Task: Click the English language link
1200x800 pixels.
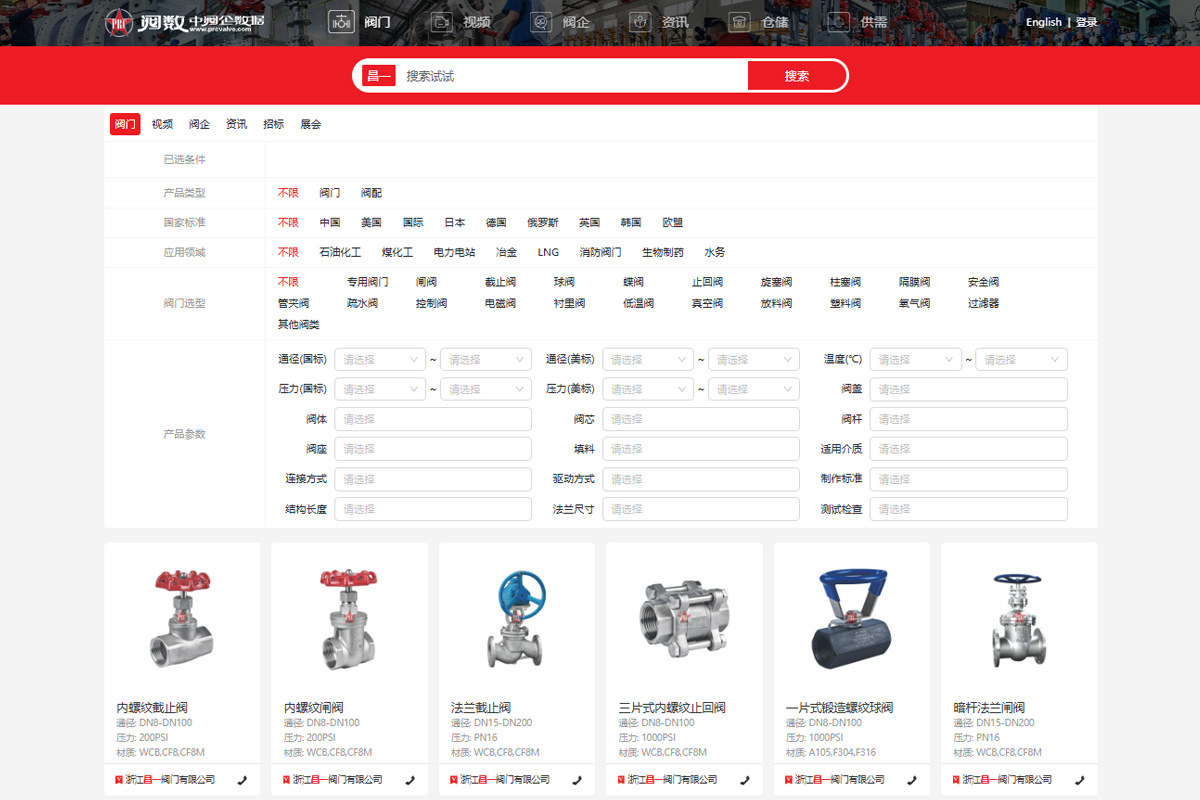Action: pyautogui.click(x=1043, y=22)
